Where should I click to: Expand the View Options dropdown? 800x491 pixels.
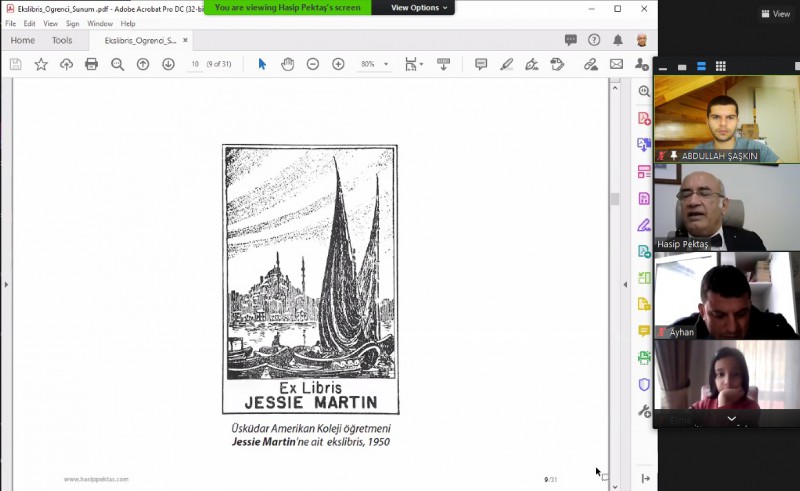pos(418,7)
